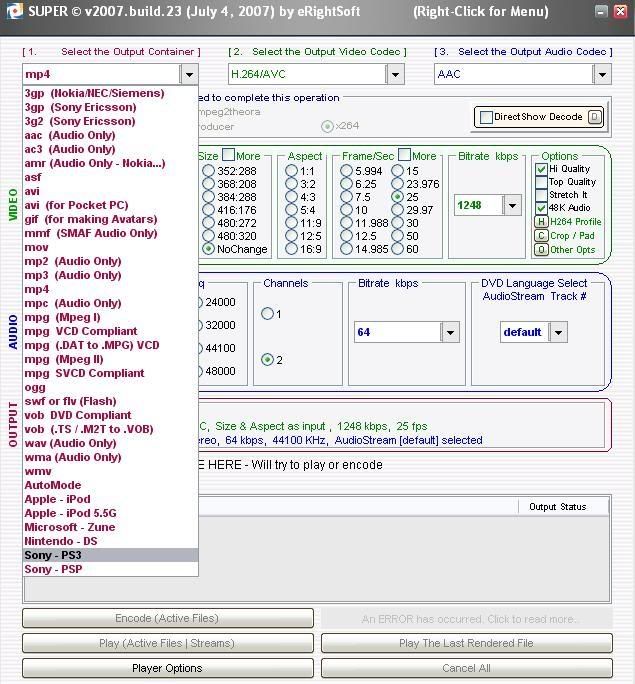Open H264 Profile via the H button
The width and height of the screenshot is (635, 684).
coord(541,222)
